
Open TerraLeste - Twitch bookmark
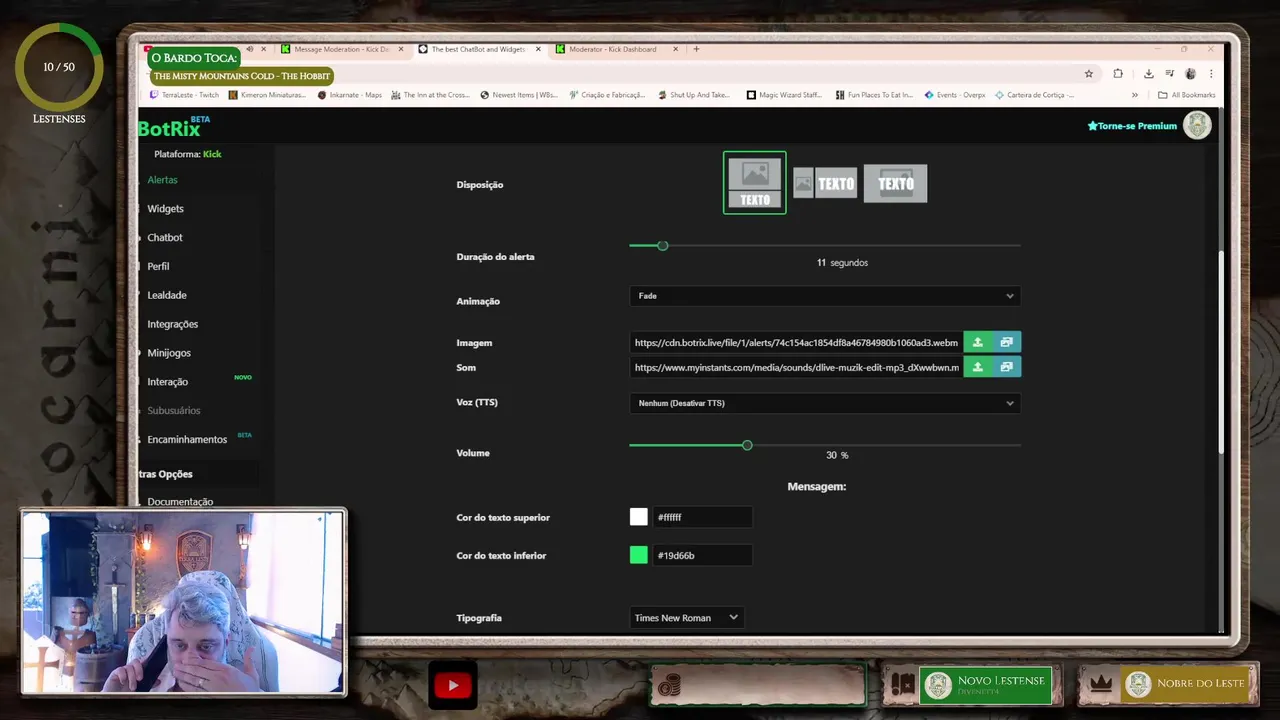[184, 95]
